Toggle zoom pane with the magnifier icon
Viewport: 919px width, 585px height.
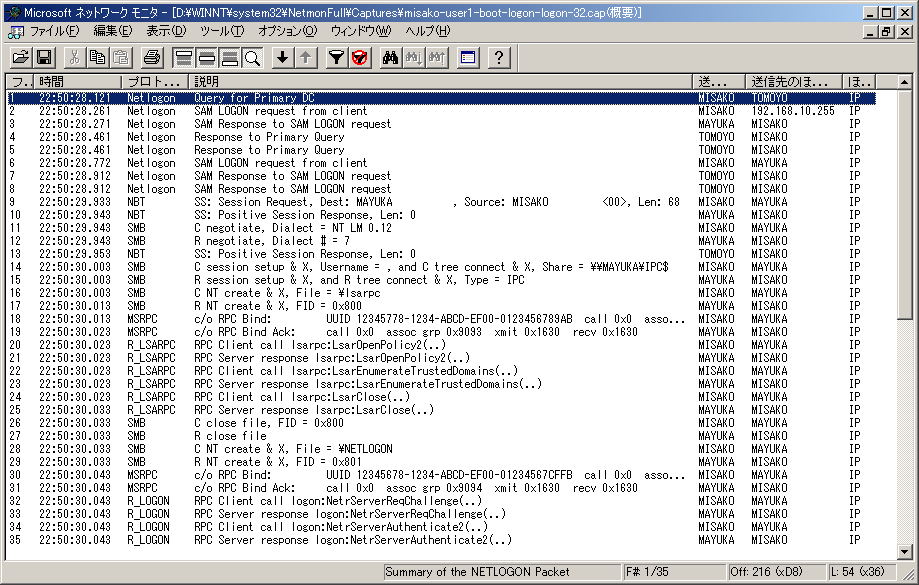253,57
